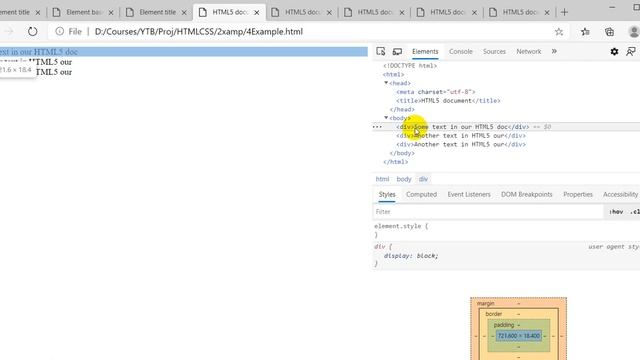The height and width of the screenshot is (360, 640).
Task: Activate the inspect element picker
Action: tap(381, 51)
